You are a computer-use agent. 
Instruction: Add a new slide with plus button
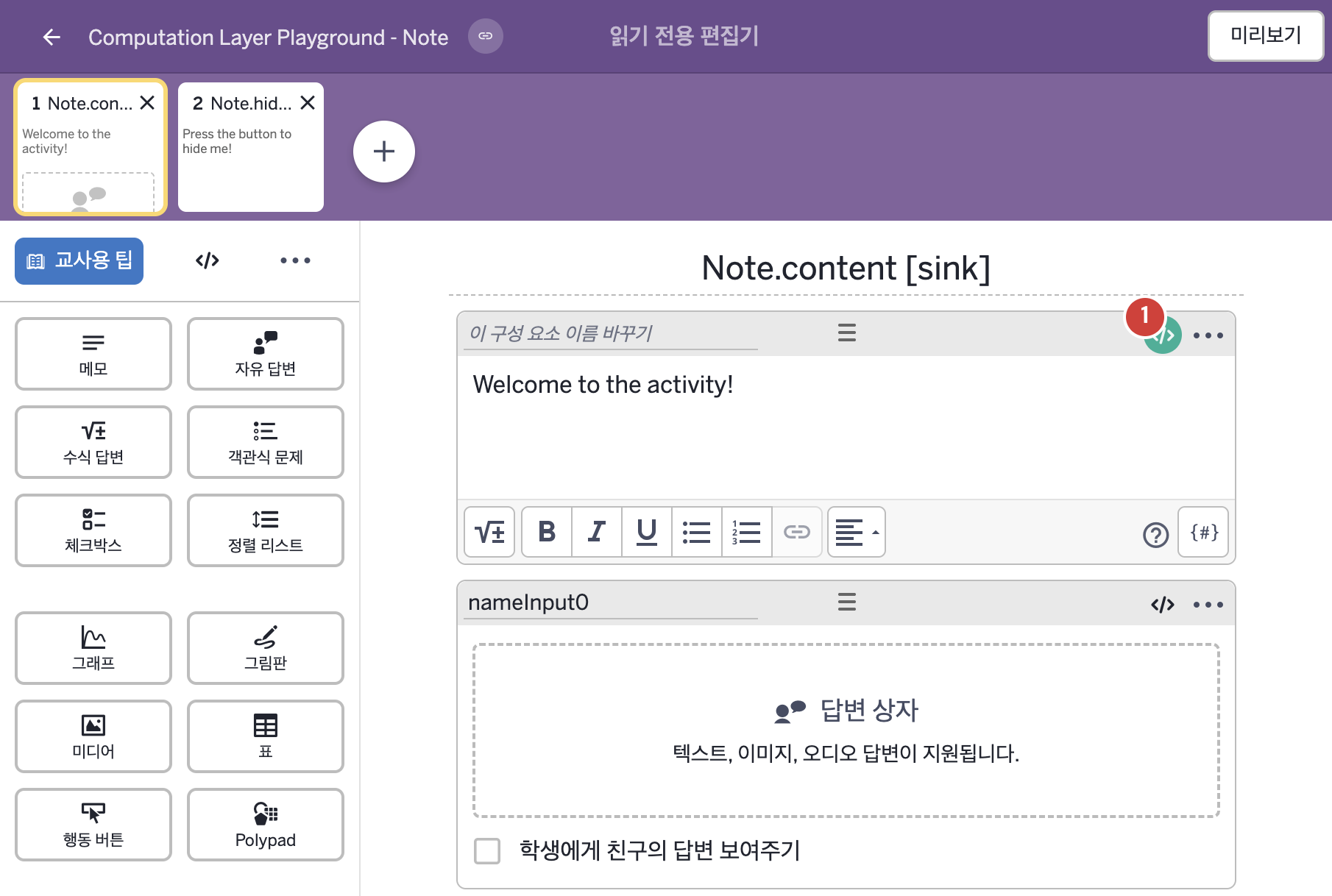(384, 152)
